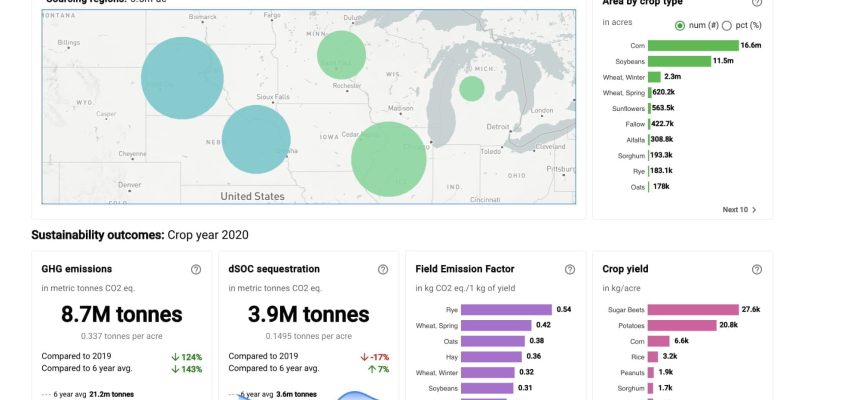The height and width of the screenshot is (400, 860).
Task: Click the Wheat, Spring 620.2k value
Action: pyautogui.click(x=664, y=92)
